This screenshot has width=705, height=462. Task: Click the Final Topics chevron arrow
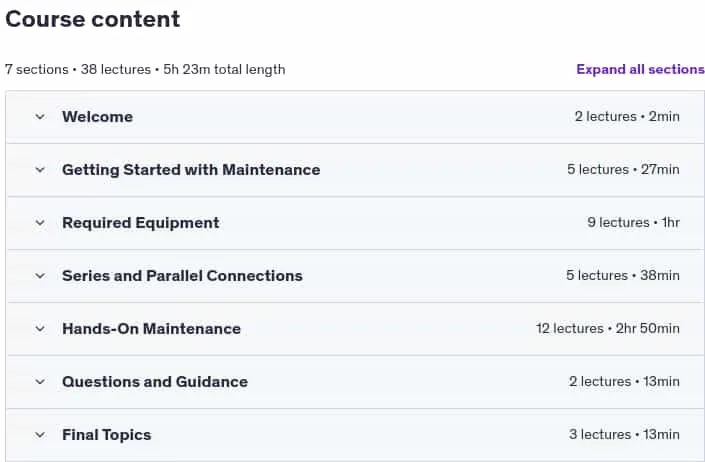pyautogui.click(x=40, y=435)
